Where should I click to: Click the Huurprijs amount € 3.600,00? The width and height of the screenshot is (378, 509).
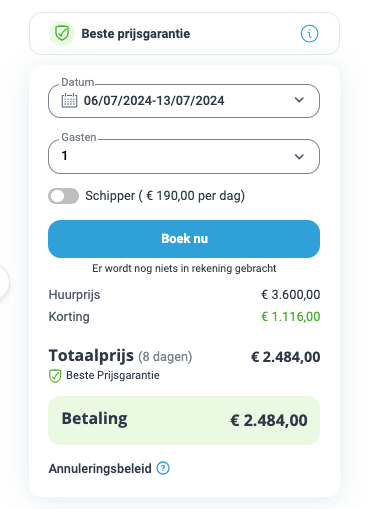[x=290, y=295]
